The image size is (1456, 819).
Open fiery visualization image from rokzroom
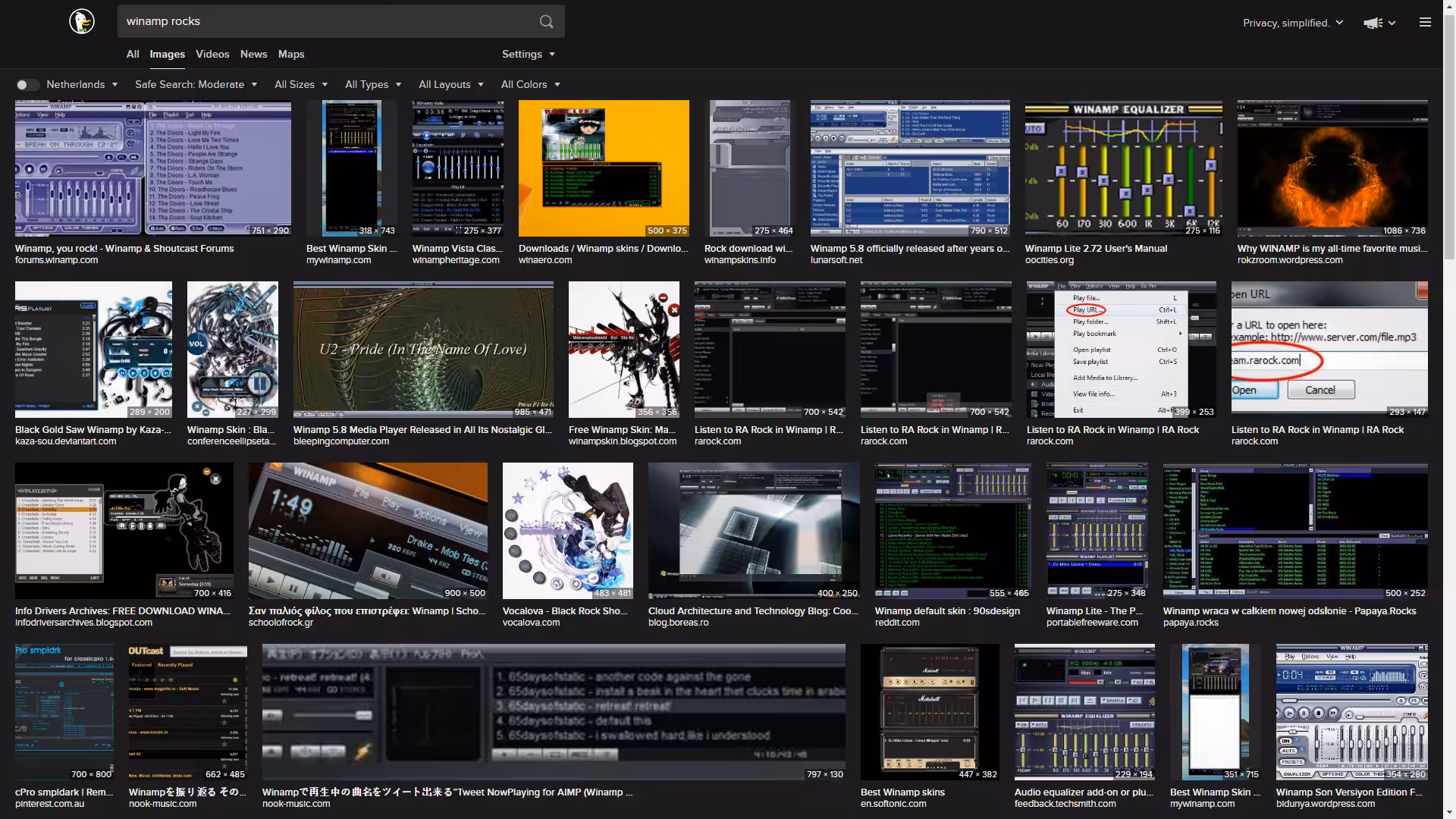[1332, 168]
